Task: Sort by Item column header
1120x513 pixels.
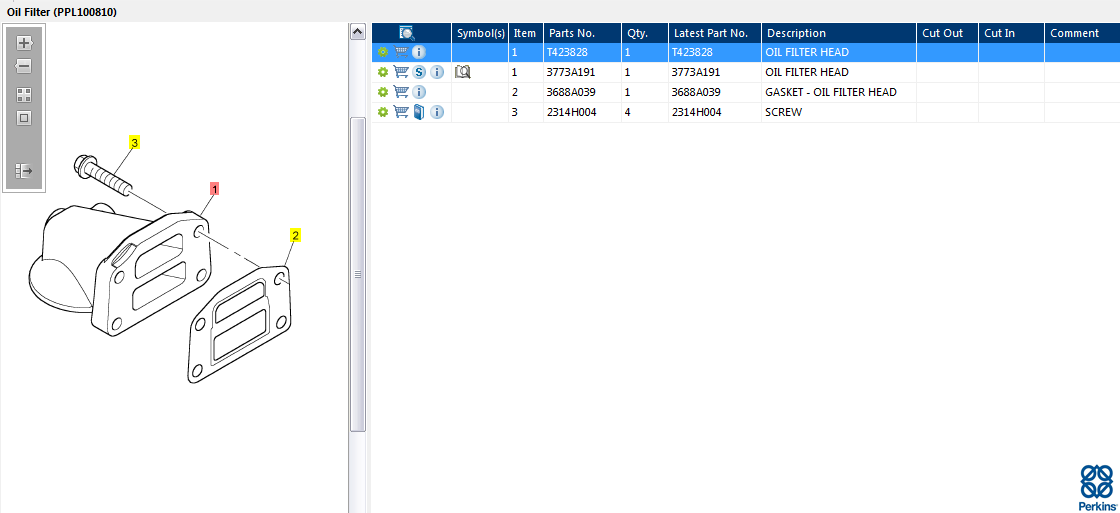Action: [526, 33]
